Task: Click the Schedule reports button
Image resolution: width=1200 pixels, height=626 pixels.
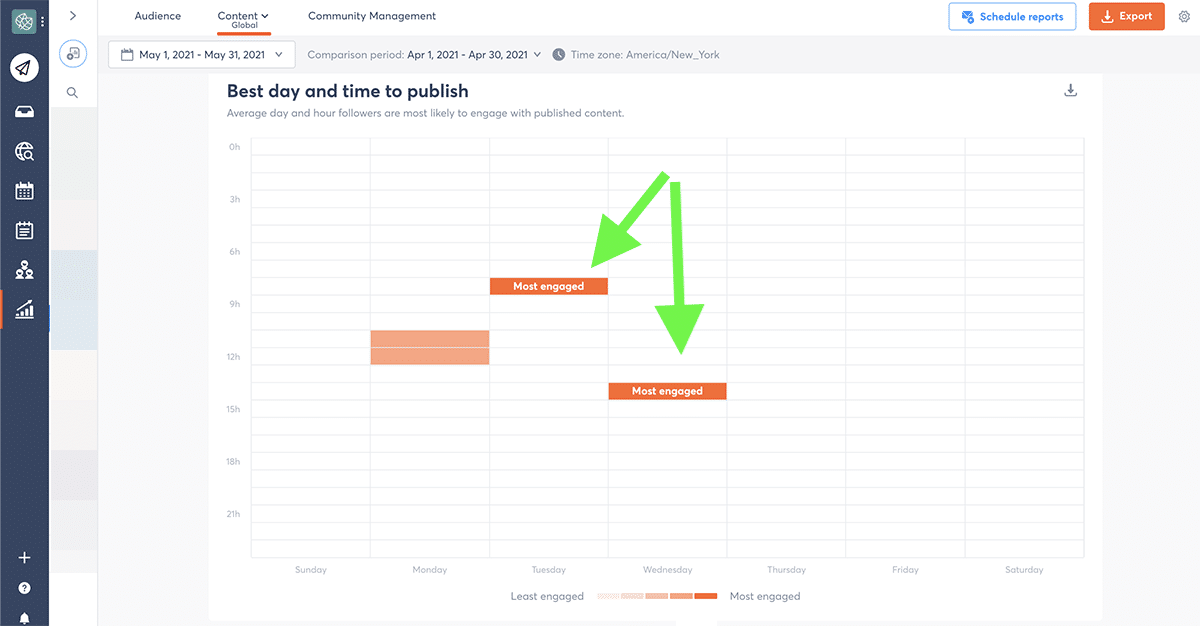Action: point(1012,17)
